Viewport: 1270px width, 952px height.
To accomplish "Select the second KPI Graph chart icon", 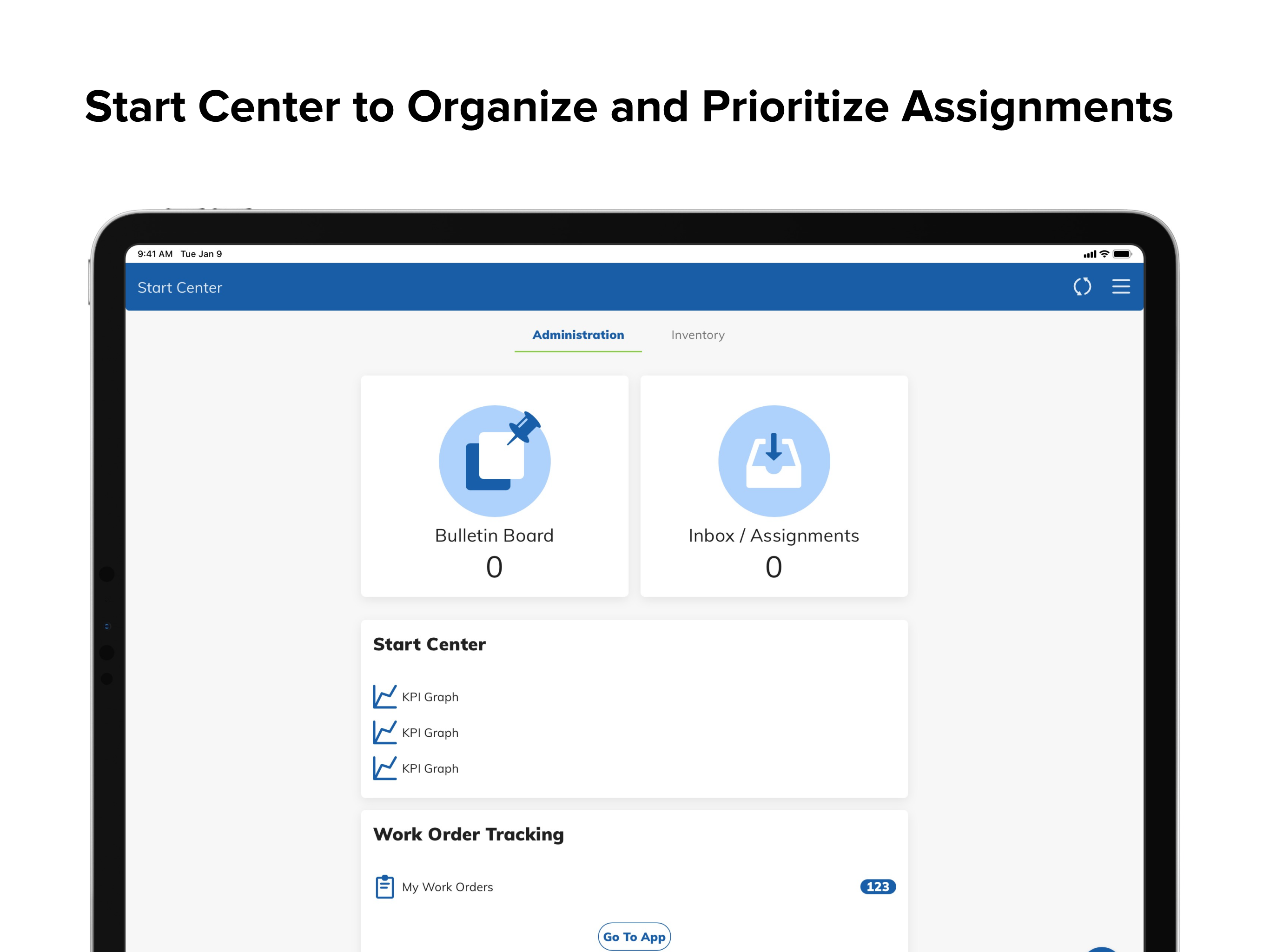I will coord(385,732).
